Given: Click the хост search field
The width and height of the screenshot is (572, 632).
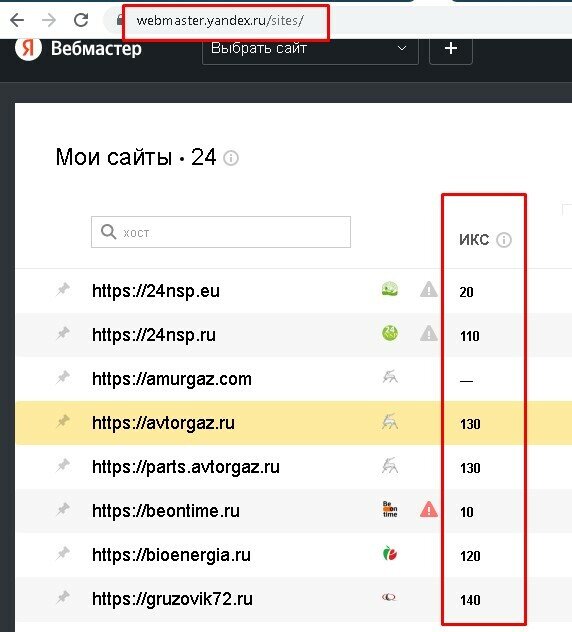Looking at the screenshot, I should (x=221, y=232).
